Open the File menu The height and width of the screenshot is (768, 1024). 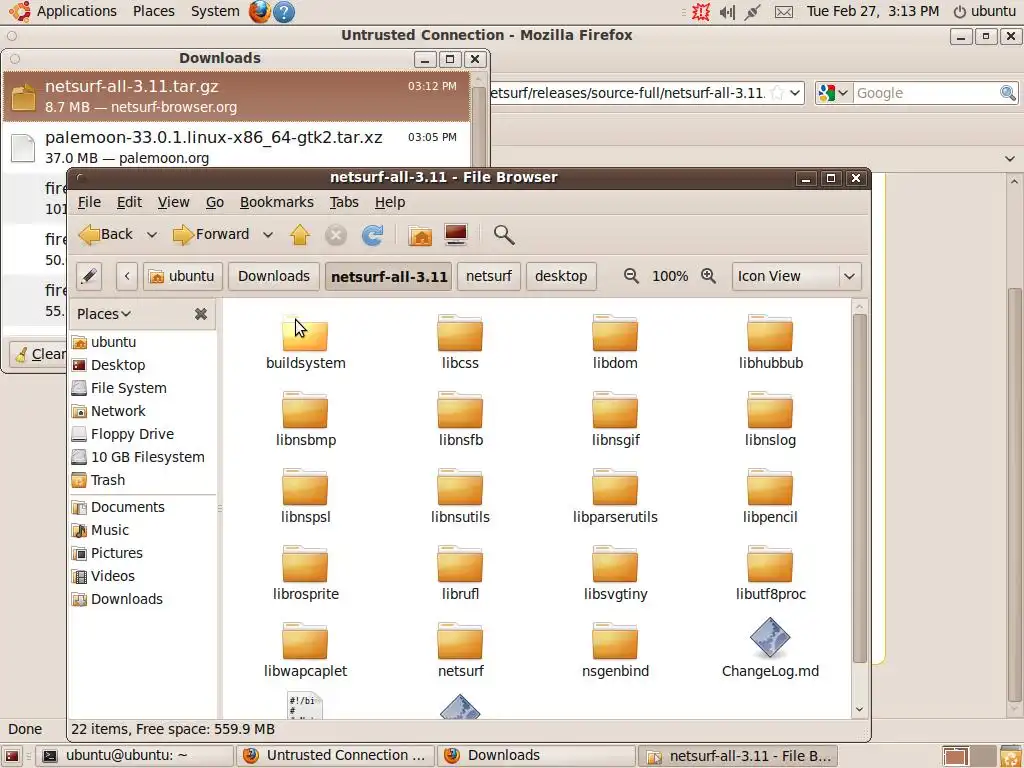89,202
